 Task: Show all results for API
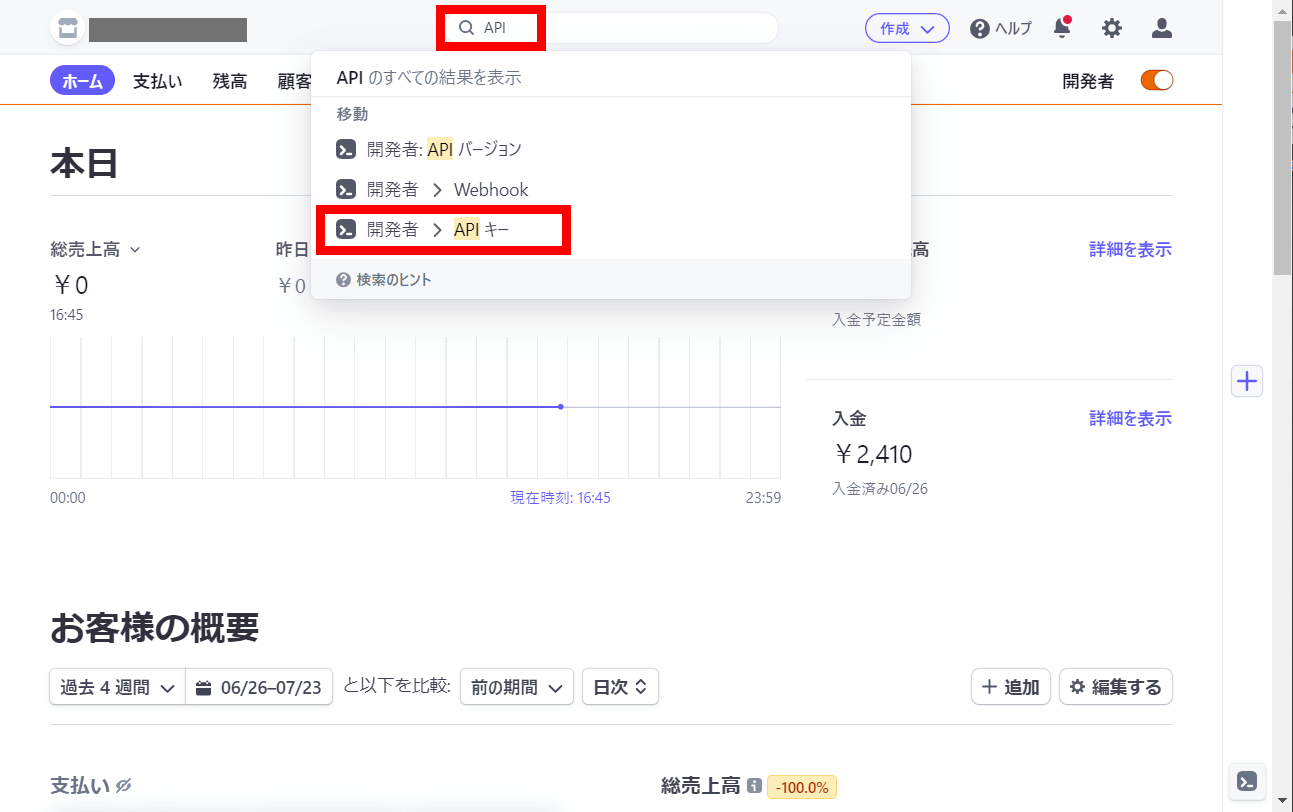[611, 77]
